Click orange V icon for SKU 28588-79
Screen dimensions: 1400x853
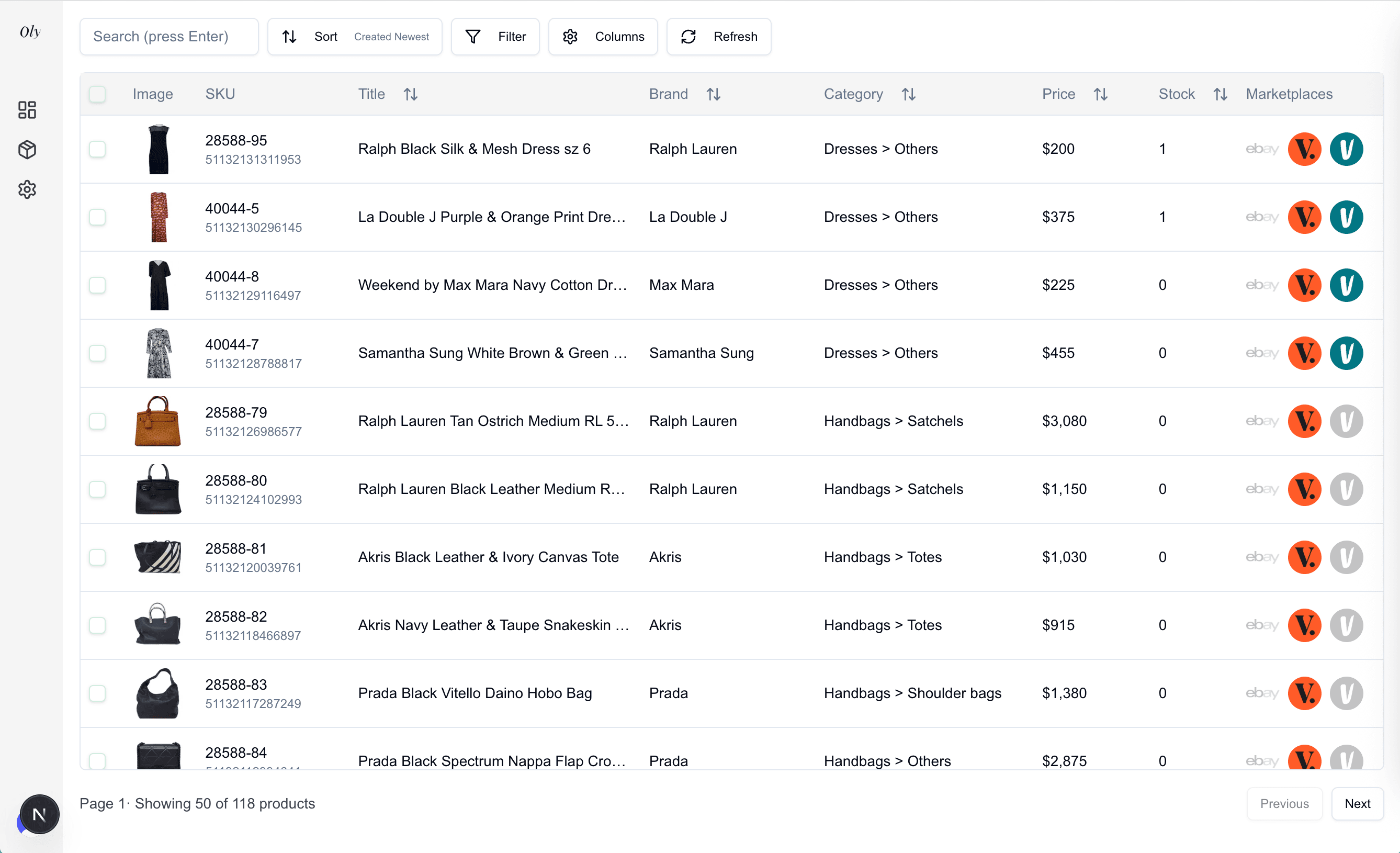[1305, 421]
